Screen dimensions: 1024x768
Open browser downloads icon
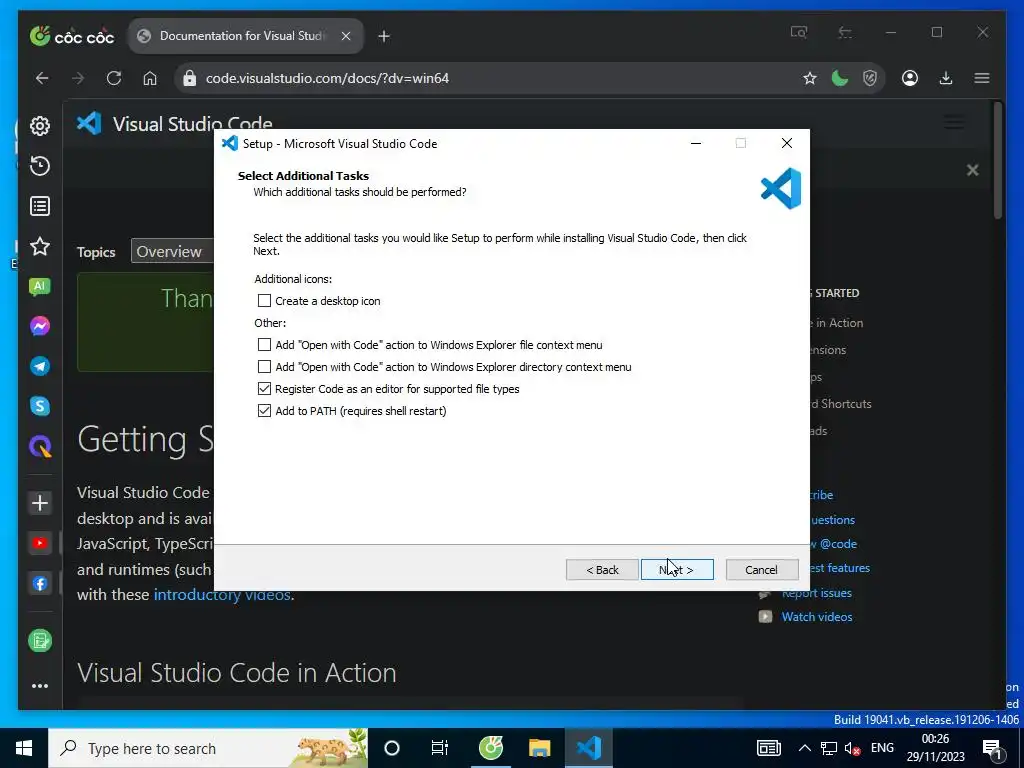946,78
